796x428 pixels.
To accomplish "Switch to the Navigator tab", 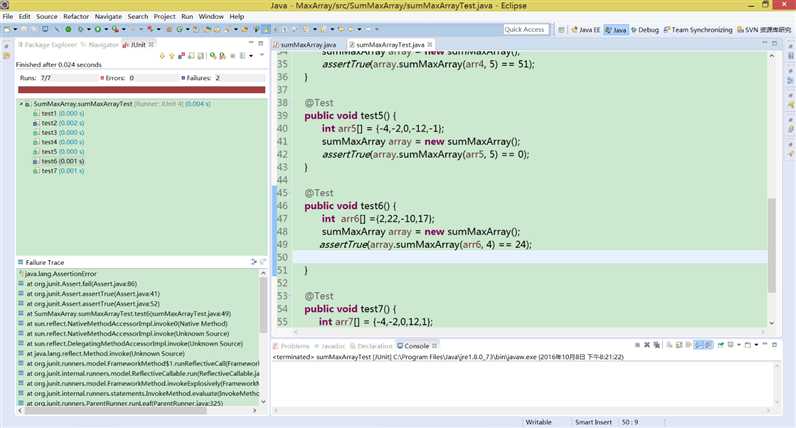I will click(100, 45).
